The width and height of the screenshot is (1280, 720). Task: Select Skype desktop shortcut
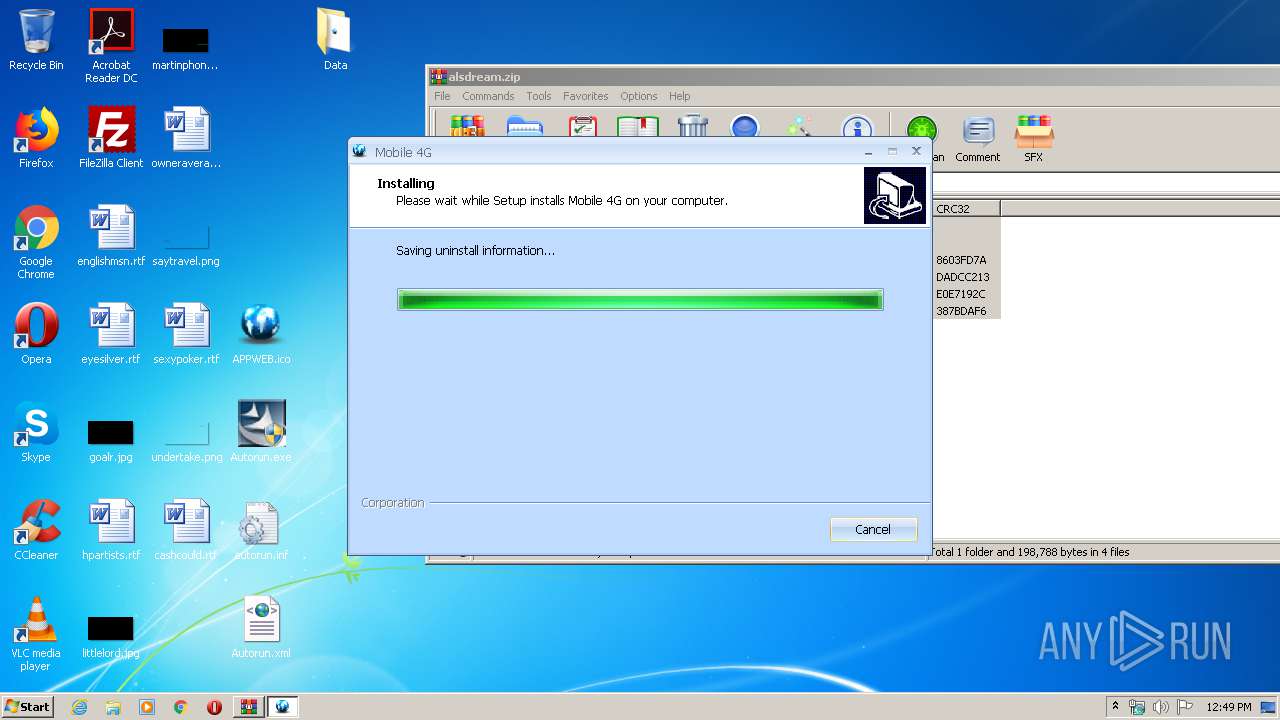coord(36,432)
